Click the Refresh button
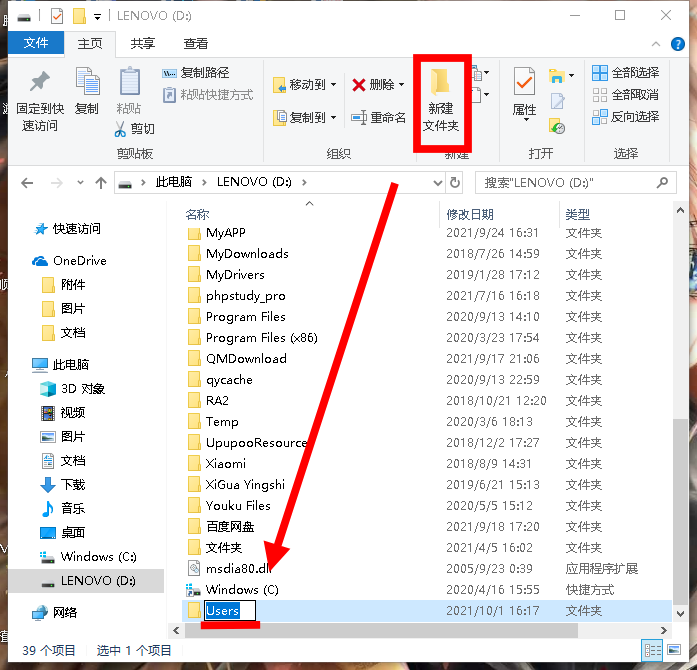Viewport: 697px width, 670px height. (x=455, y=183)
